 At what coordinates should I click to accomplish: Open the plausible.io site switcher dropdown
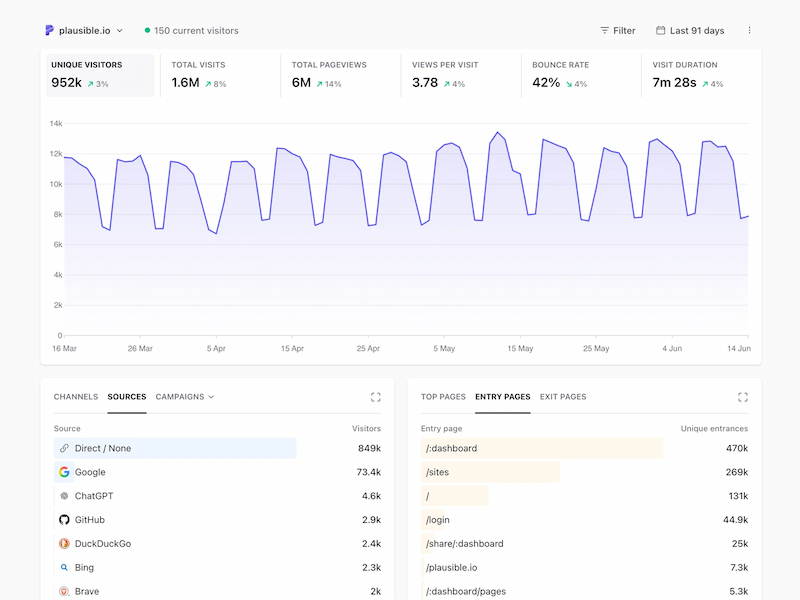point(85,31)
